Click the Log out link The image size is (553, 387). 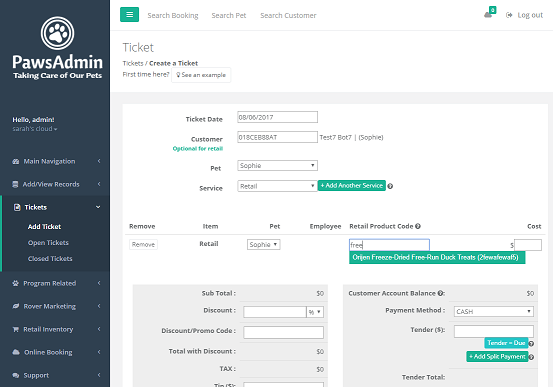pos(524,15)
